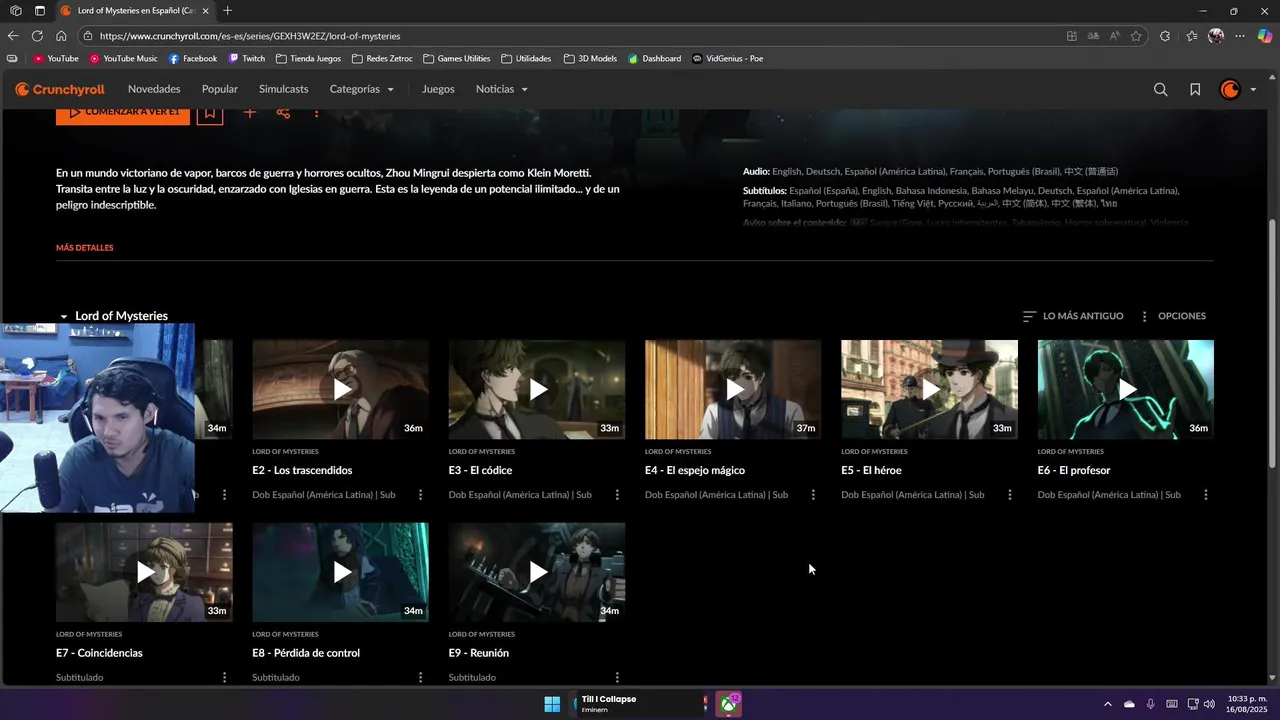Image resolution: width=1280 pixels, height=720 pixels.
Task: Open the Crunchyroll watchlist bookmark icon
Action: [x=1195, y=89]
